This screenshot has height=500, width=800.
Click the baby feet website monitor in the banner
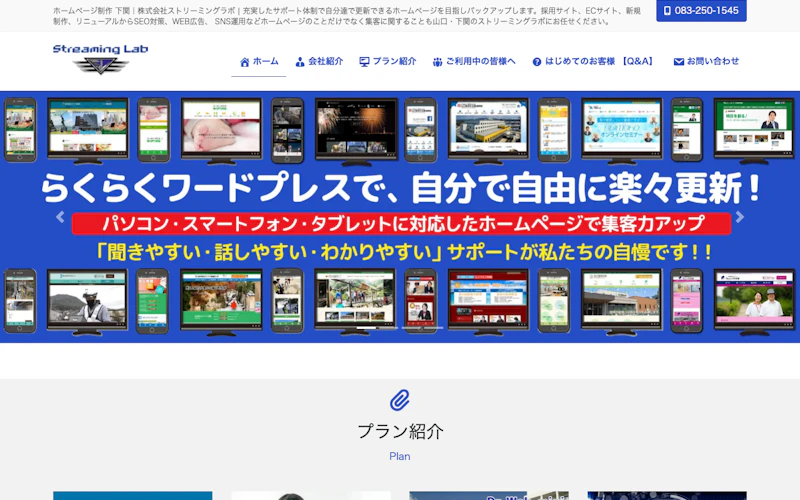pyautogui.click(x=221, y=131)
